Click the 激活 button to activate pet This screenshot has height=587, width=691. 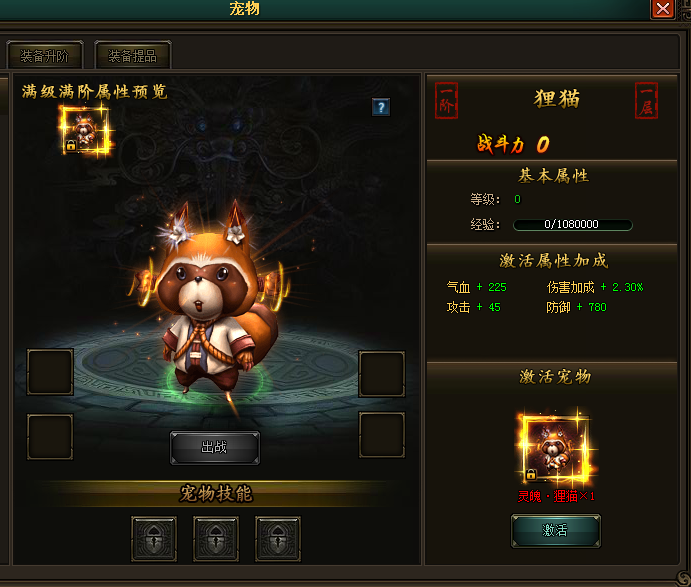[x=555, y=531]
